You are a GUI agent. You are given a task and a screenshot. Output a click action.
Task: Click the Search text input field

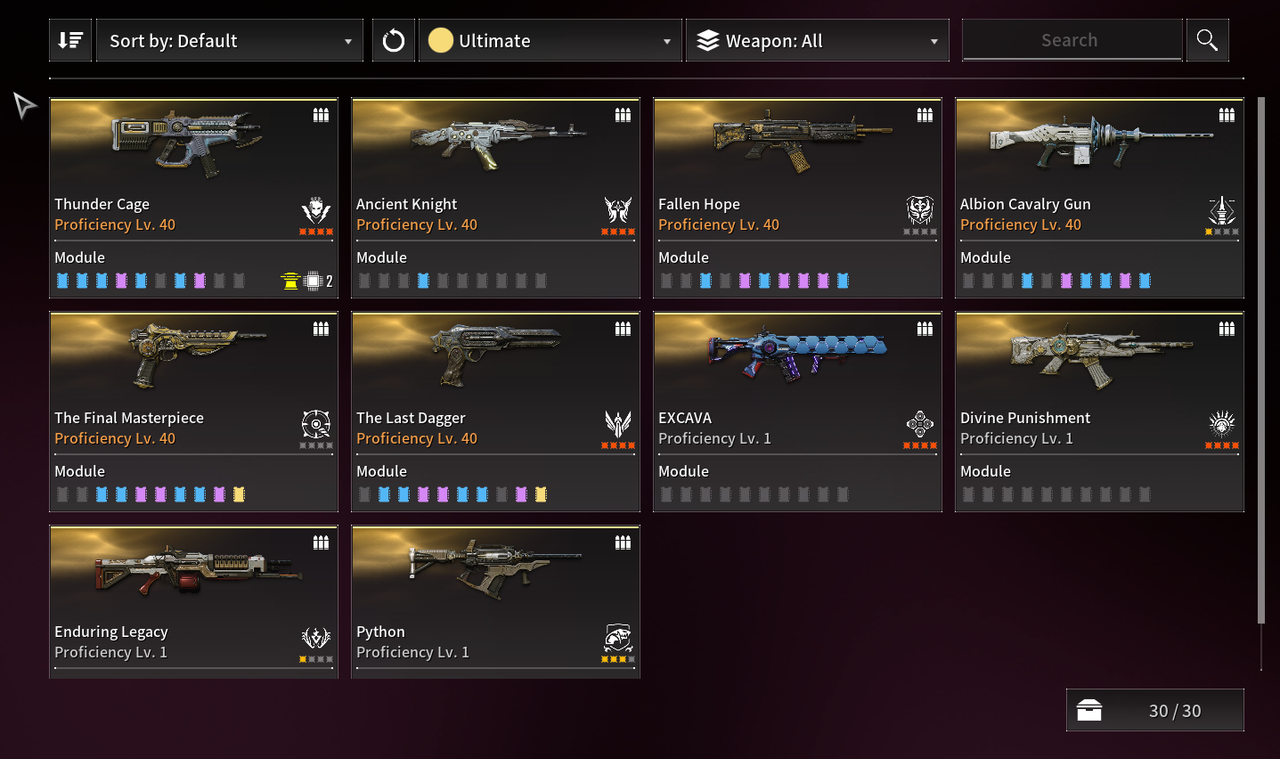coord(1071,40)
